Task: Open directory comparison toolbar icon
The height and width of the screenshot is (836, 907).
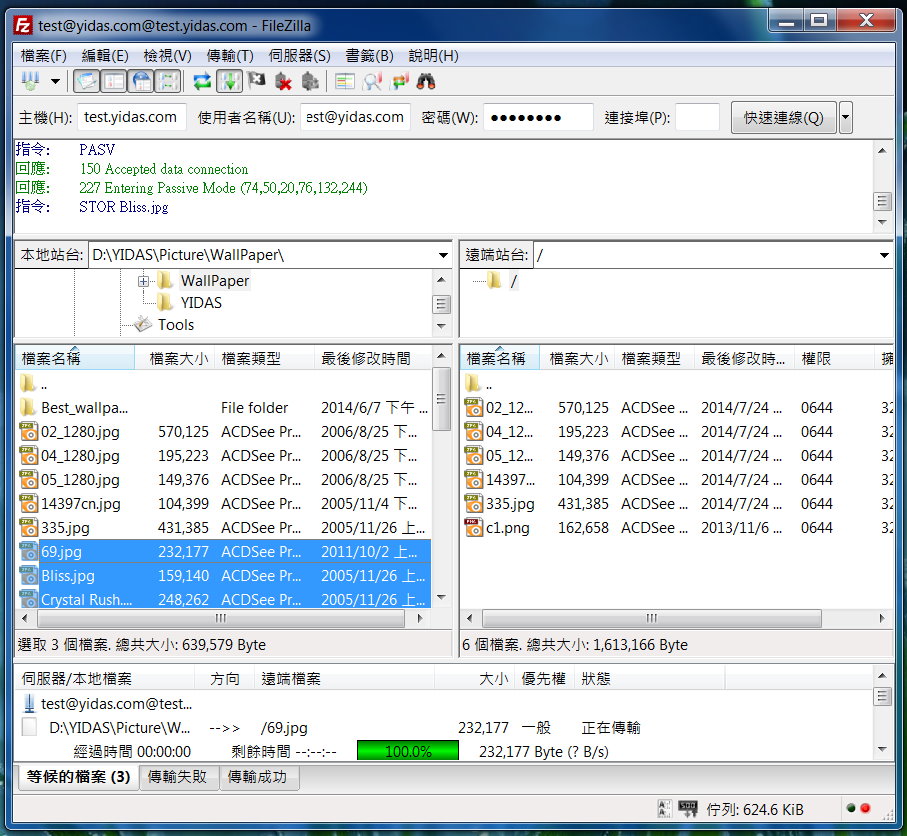Action: click(373, 82)
